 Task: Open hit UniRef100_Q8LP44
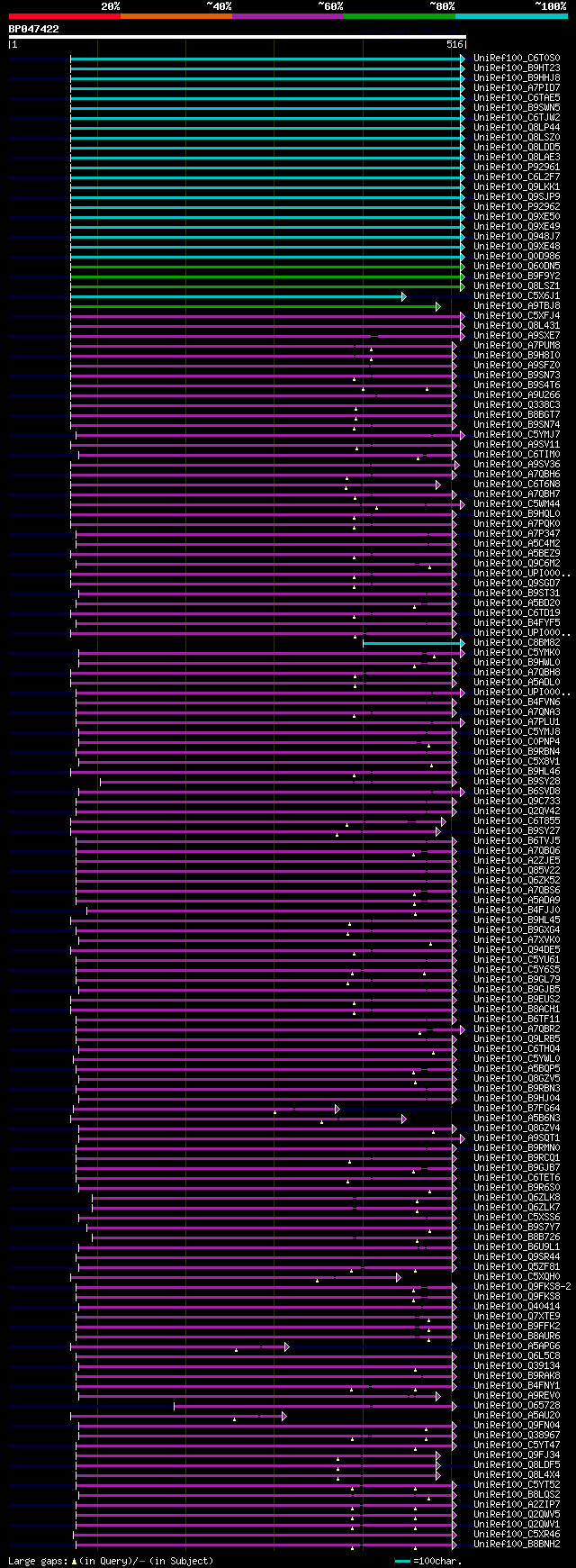pyautogui.click(x=517, y=128)
